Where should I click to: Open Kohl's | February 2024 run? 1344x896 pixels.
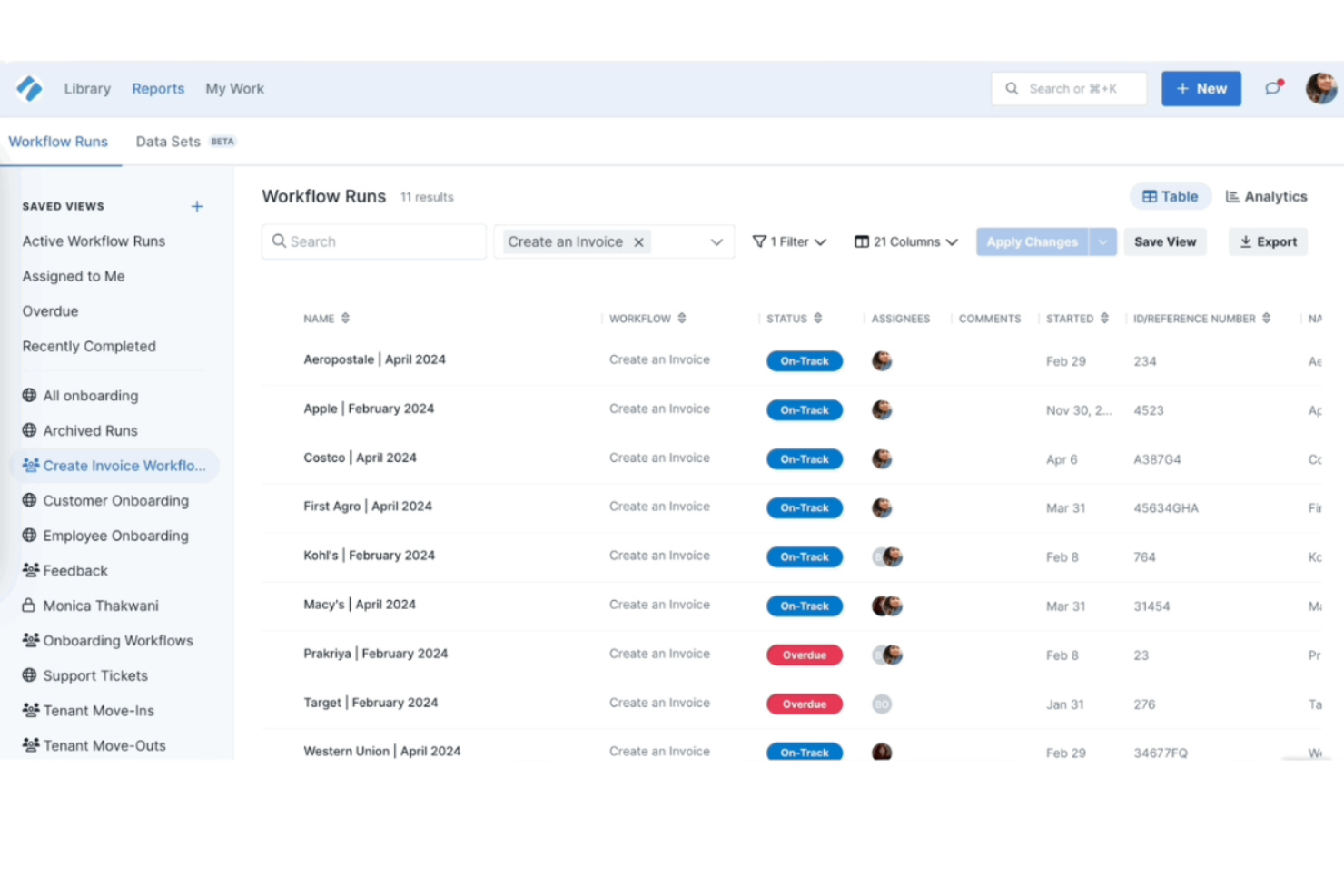pyautogui.click(x=369, y=556)
